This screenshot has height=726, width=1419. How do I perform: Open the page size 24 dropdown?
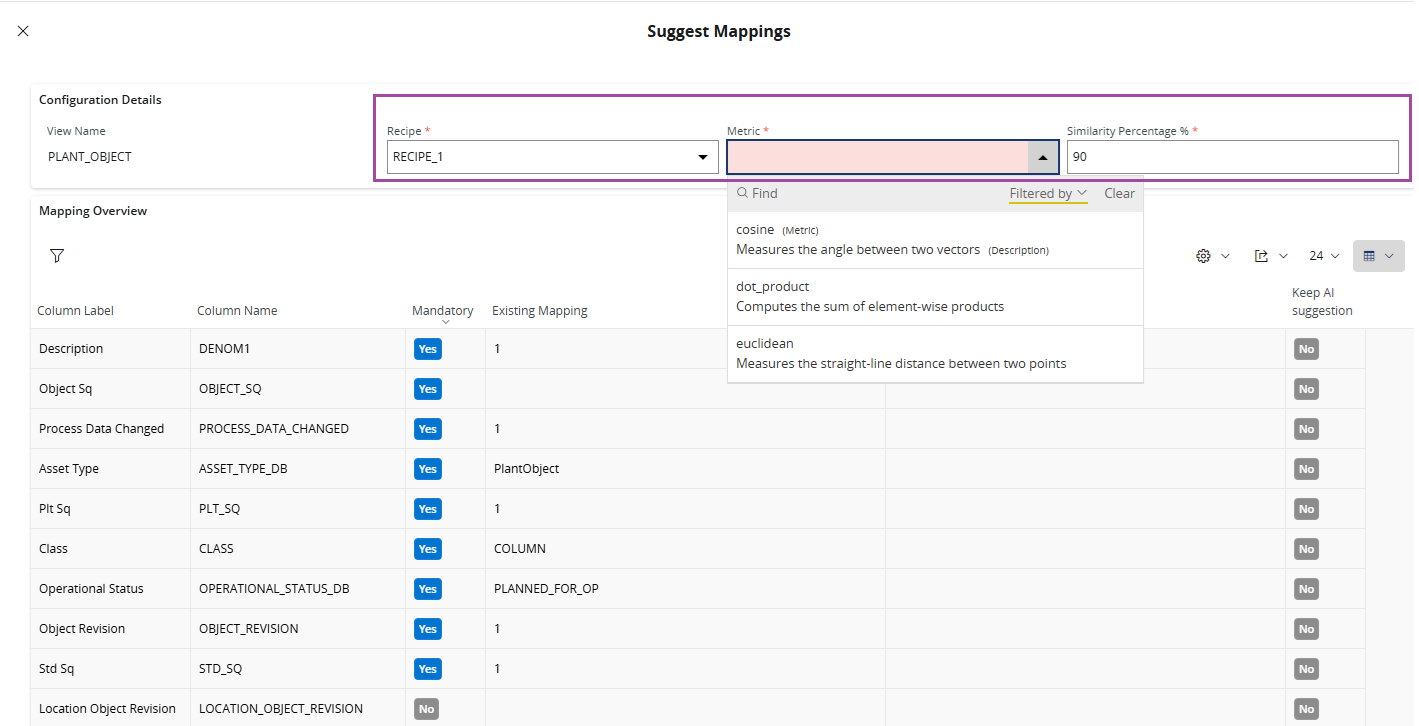(1323, 256)
